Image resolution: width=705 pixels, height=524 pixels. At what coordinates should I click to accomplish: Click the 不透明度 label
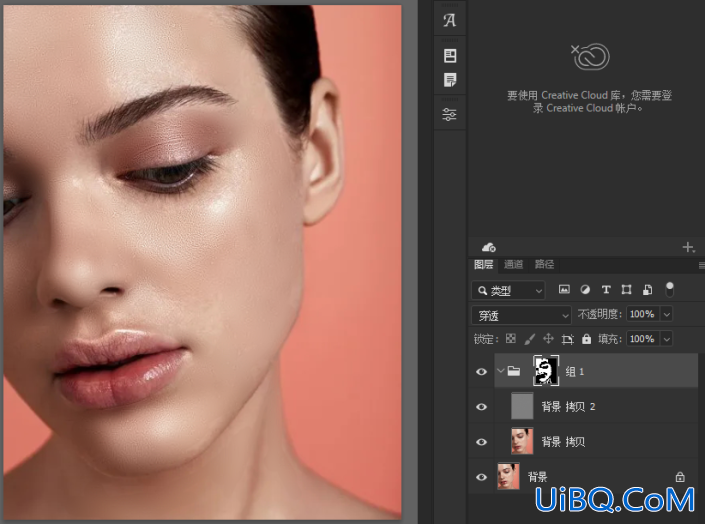(x=600, y=314)
